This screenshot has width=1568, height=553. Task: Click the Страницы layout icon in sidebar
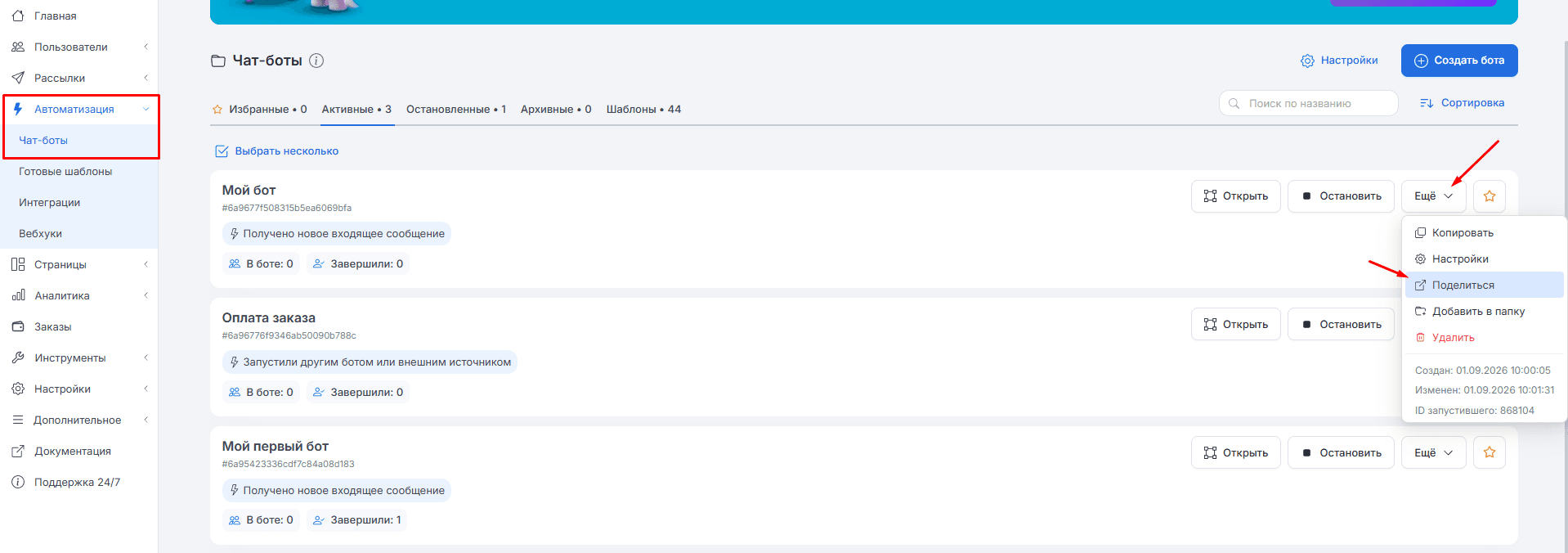pyautogui.click(x=18, y=264)
